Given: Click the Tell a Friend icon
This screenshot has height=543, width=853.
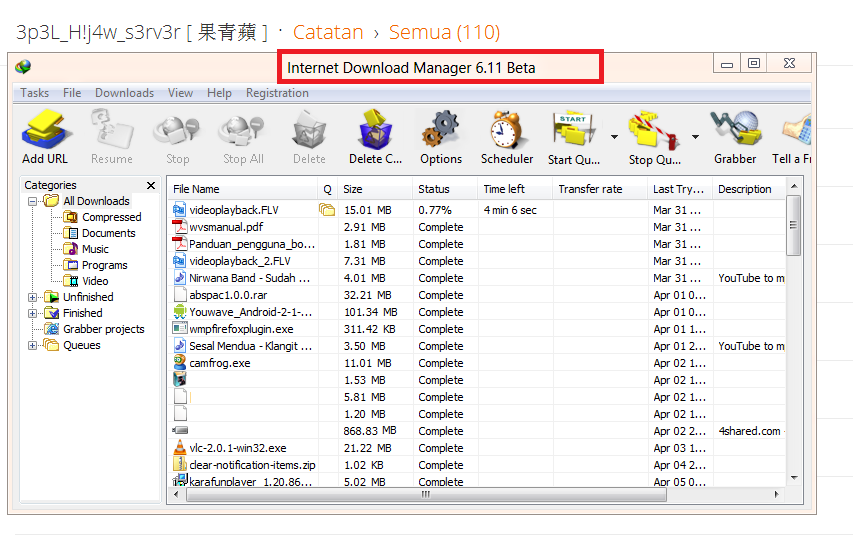Looking at the screenshot, I should (796, 129).
